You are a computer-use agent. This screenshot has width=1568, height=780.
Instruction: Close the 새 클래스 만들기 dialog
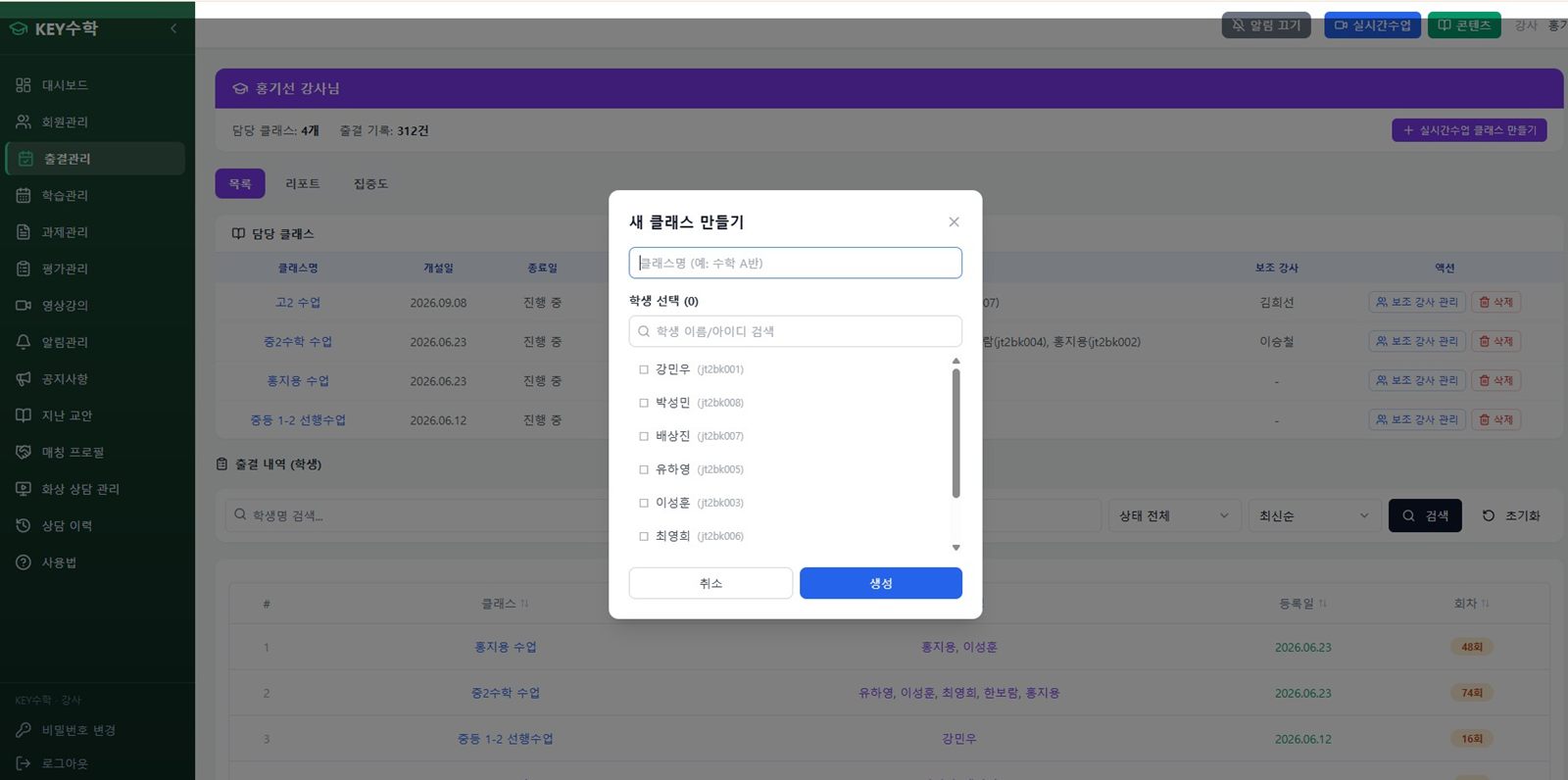(954, 222)
